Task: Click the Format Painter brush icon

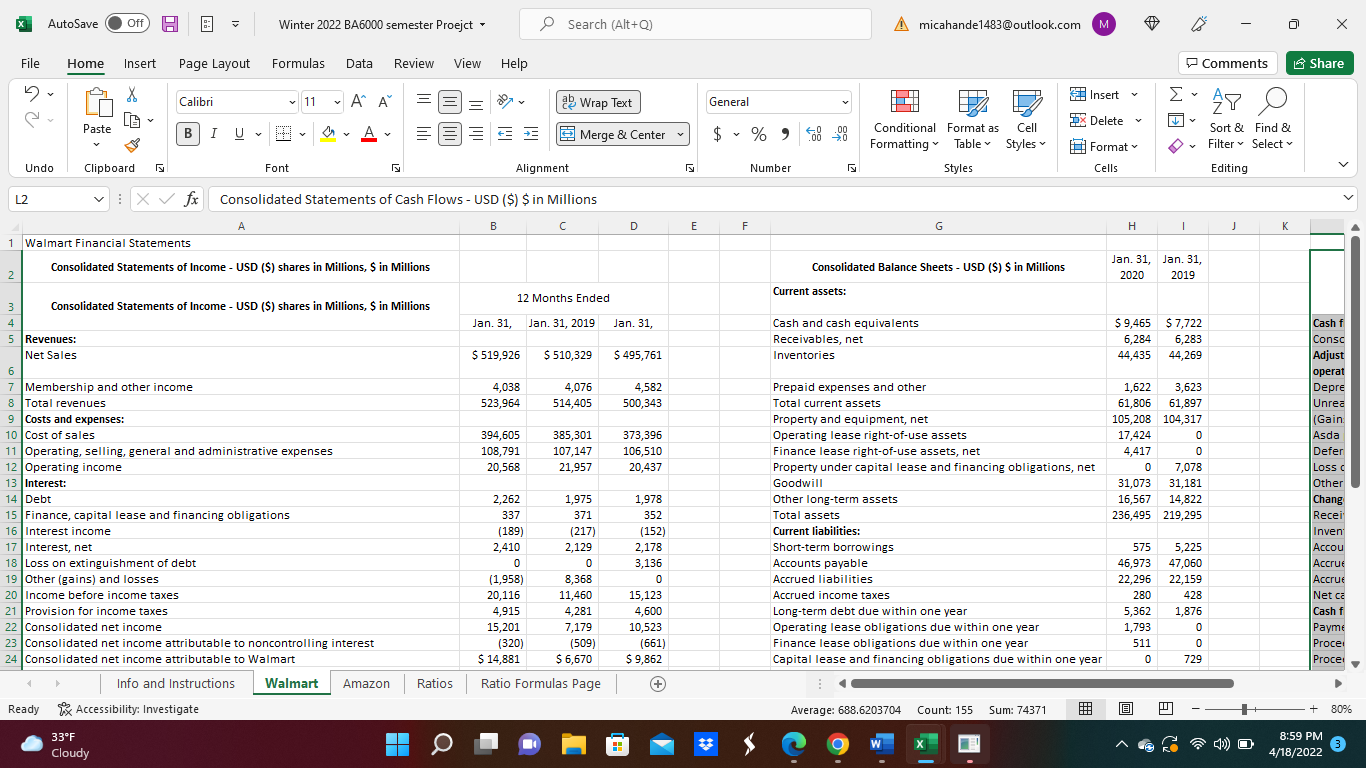Action: [132, 146]
